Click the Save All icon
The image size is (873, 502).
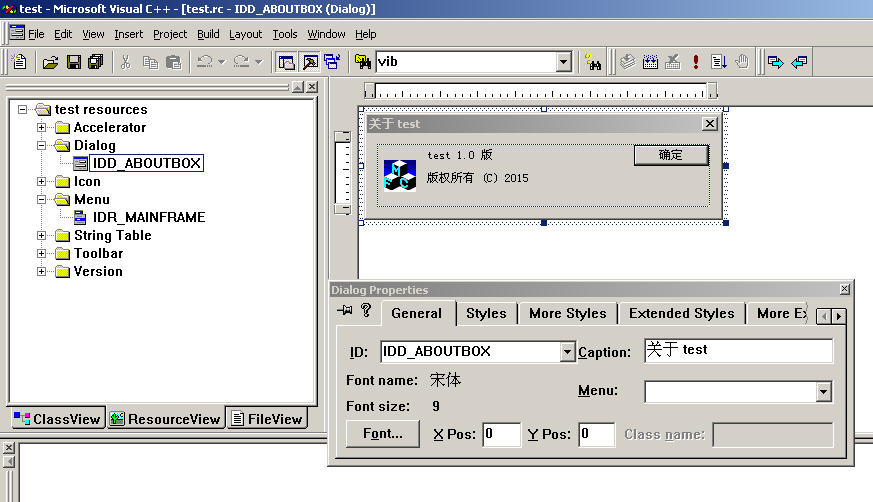click(x=96, y=62)
